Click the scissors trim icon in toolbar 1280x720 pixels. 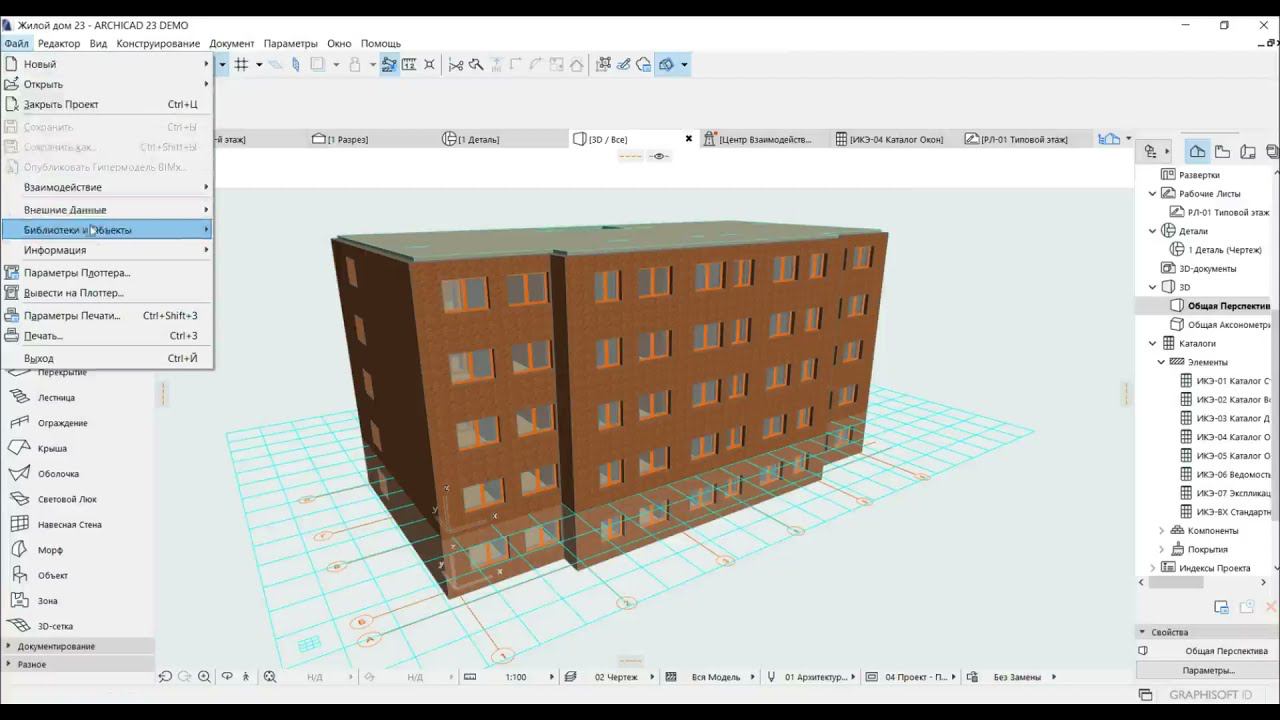point(456,65)
